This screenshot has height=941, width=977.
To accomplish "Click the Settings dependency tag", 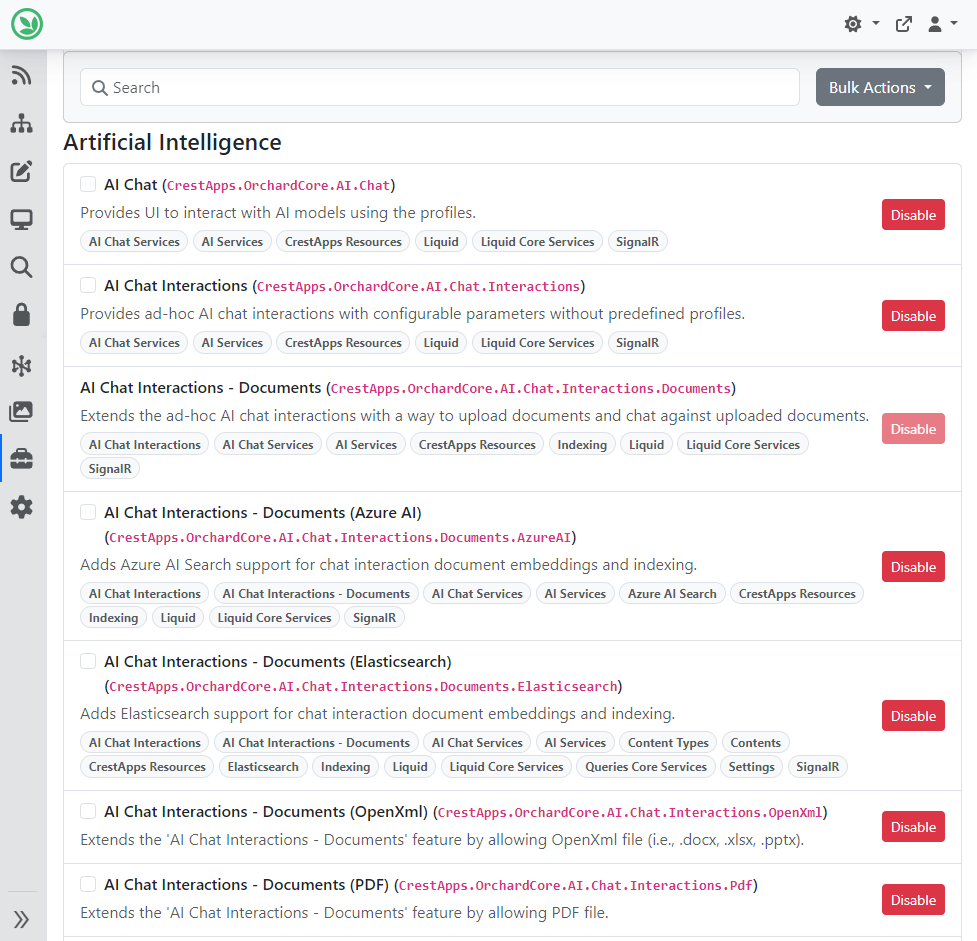I will tap(751, 767).
